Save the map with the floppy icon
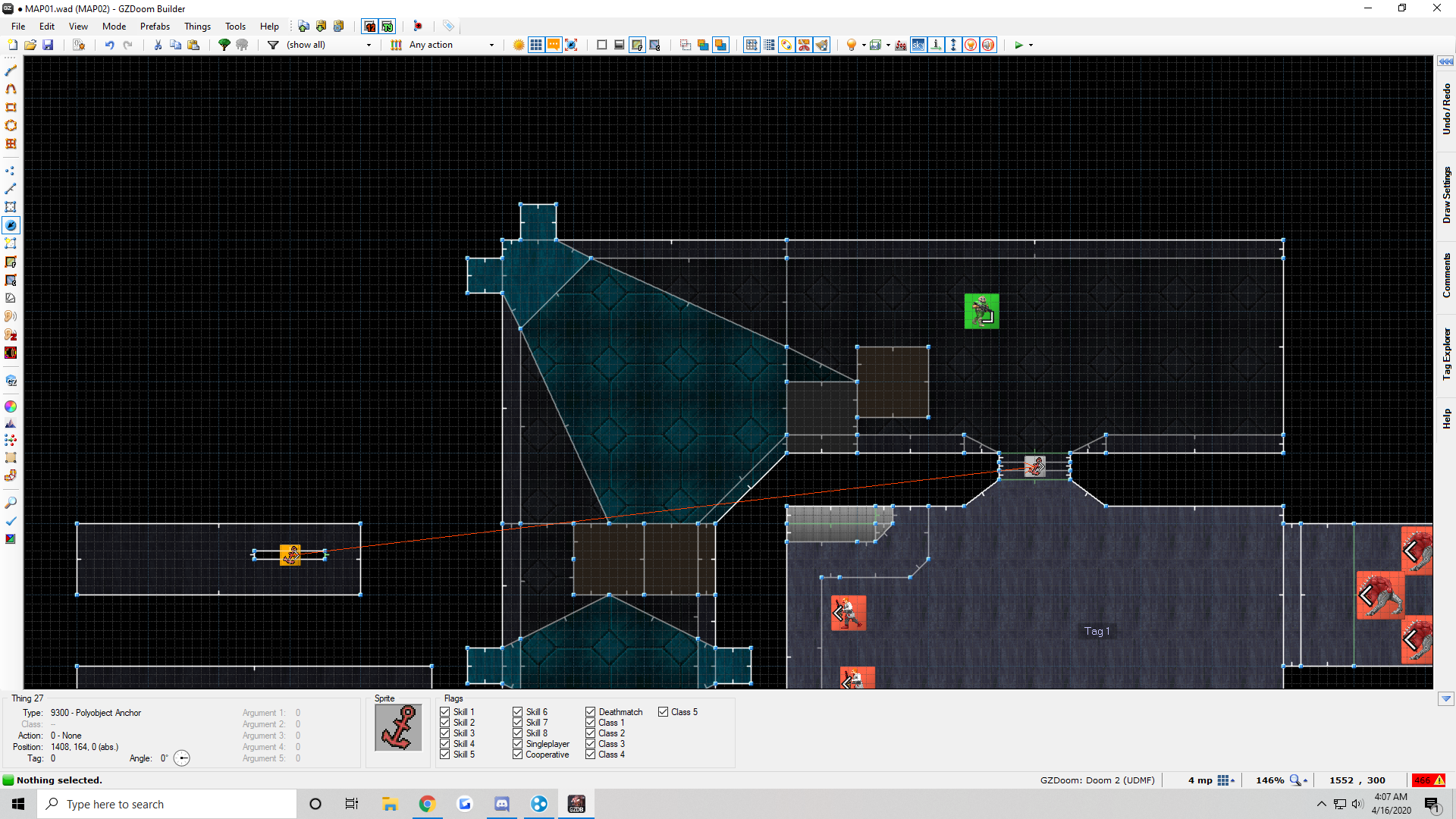 point(48,45)
